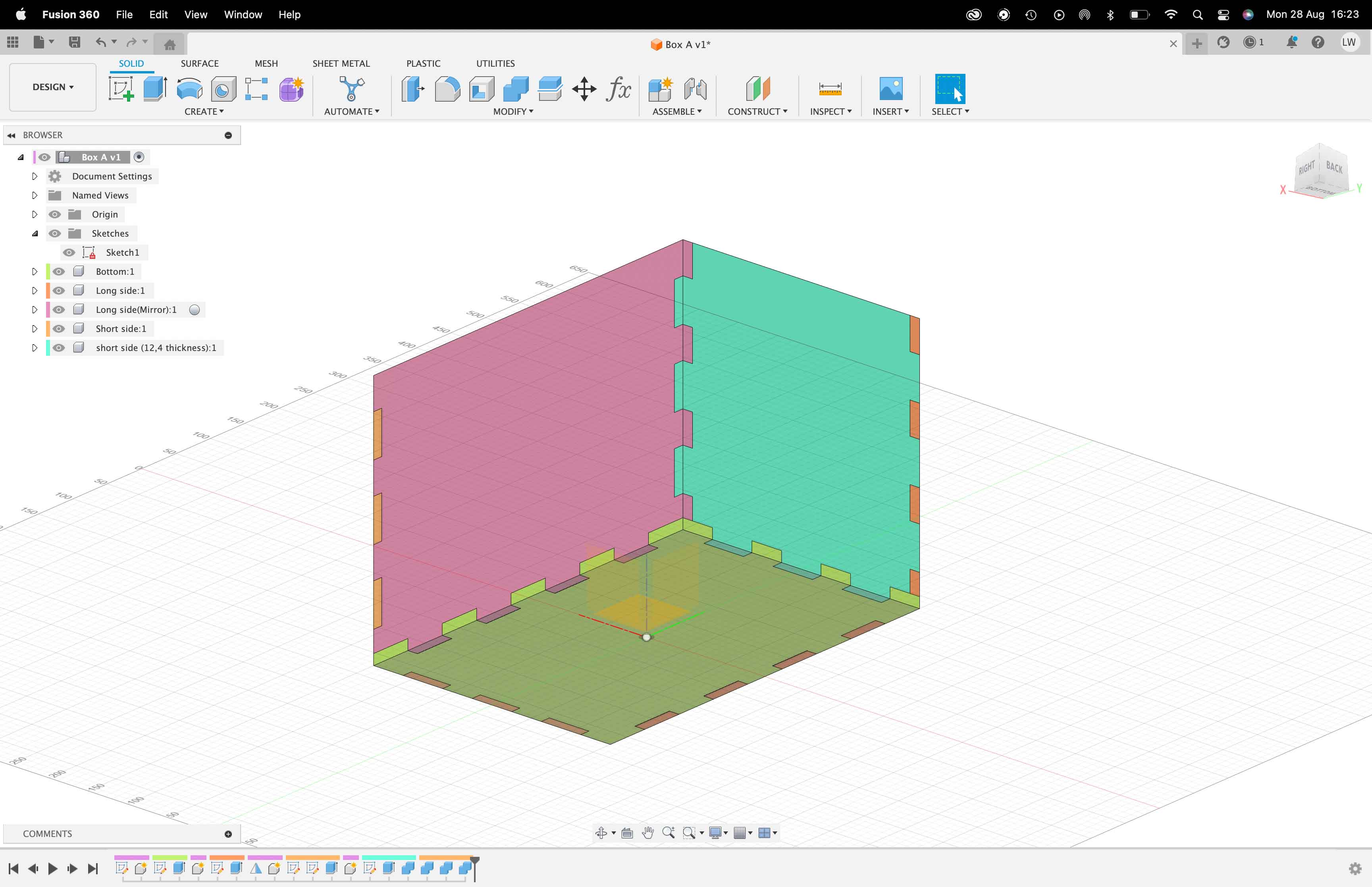Undo the last action
This screenshot has width=1372, height=887.
(101, 42)
